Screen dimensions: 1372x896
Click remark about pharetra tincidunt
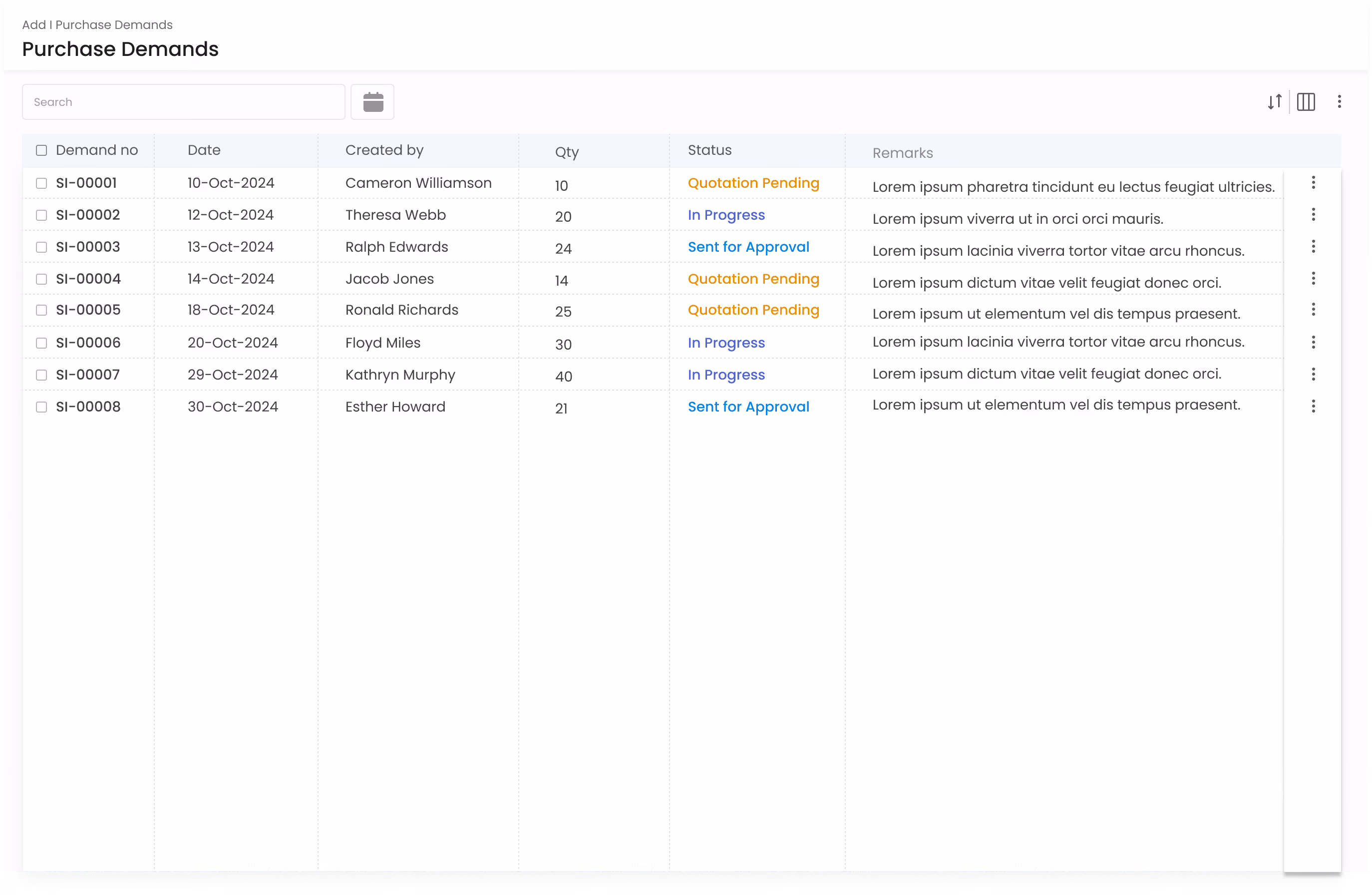click(x=1073, y=187)
